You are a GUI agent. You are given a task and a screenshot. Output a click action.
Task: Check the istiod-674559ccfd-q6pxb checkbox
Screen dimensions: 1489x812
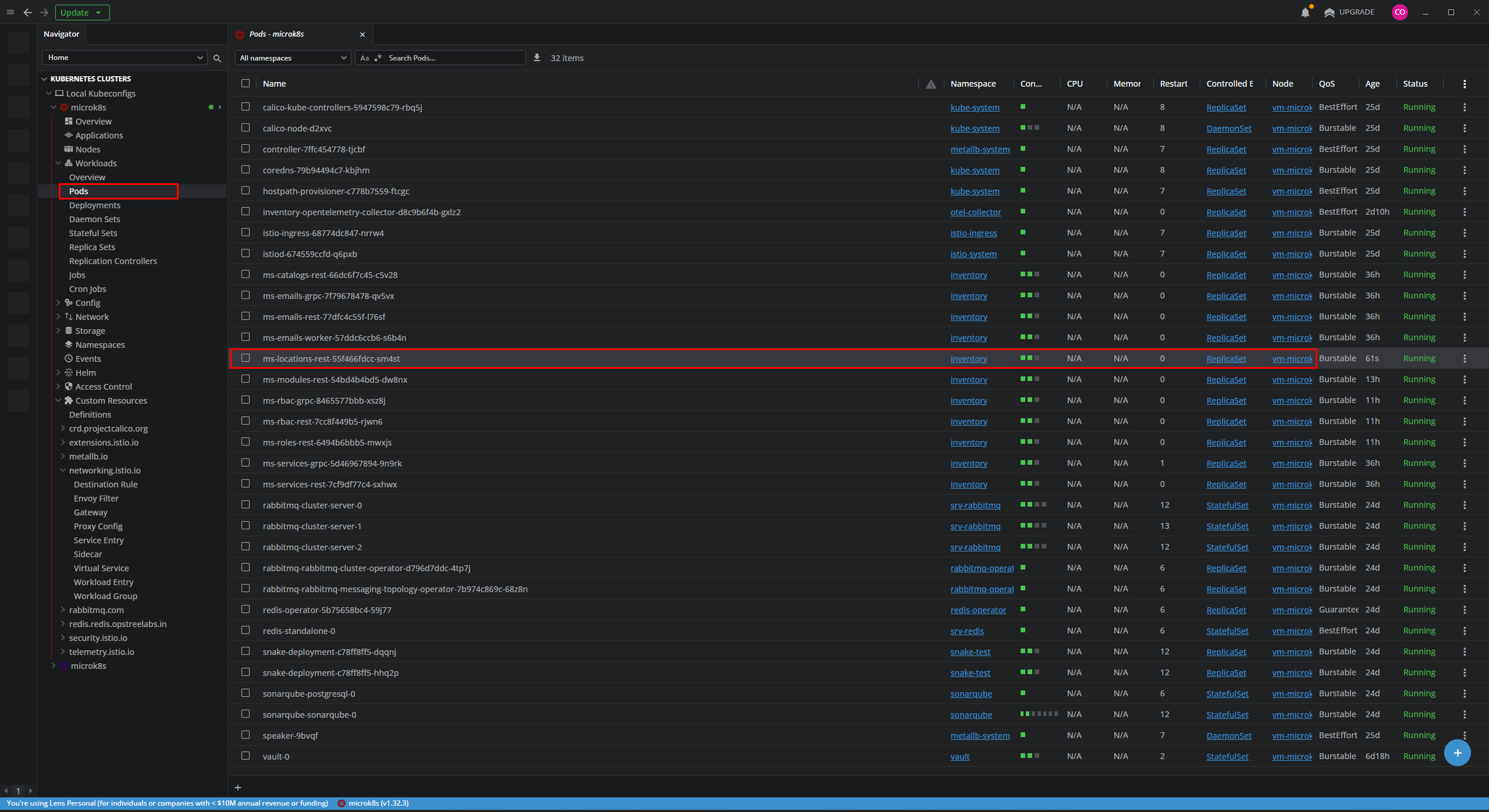point(246,253)
